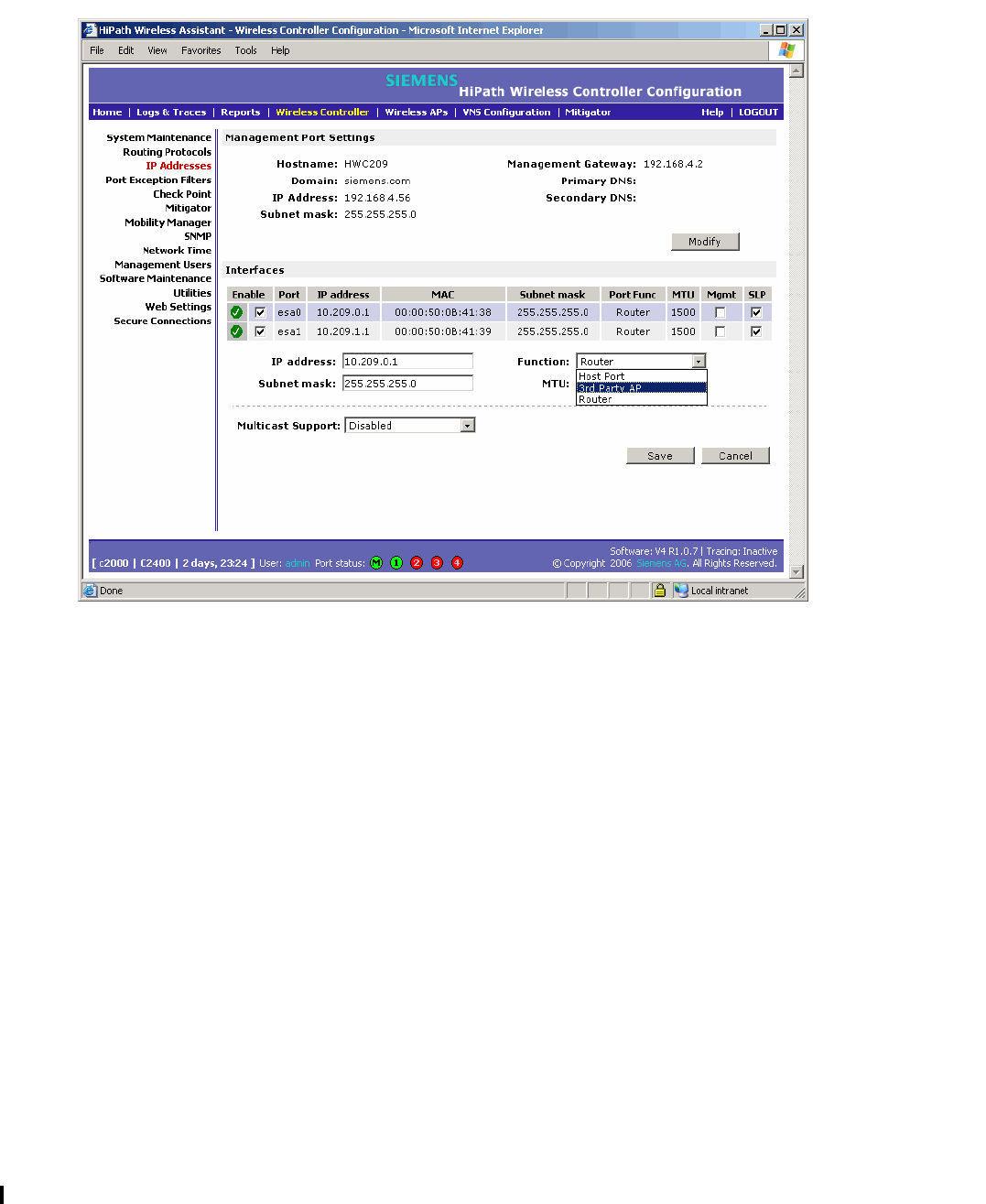Toggle the SLP checkbox for esa1

756,331
